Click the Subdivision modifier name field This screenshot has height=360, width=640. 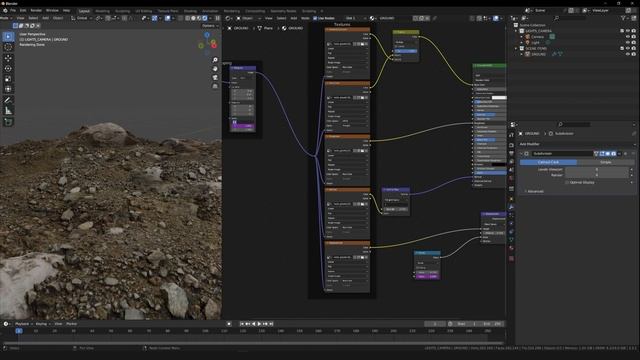(x=562, y=154)
